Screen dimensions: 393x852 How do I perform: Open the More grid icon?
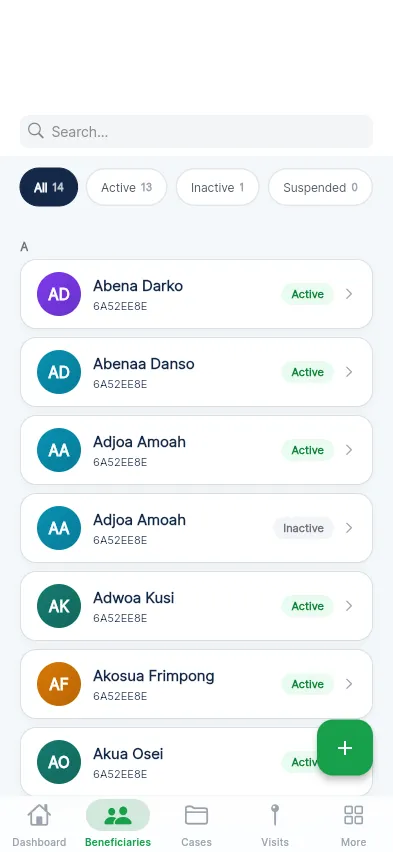353,816
